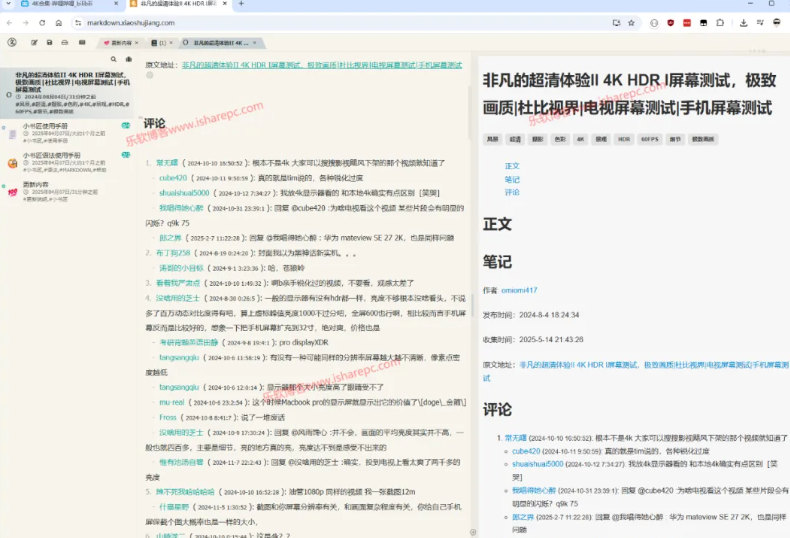
Task: Open commenter cube420 link in preview pane
Action: 526,451
